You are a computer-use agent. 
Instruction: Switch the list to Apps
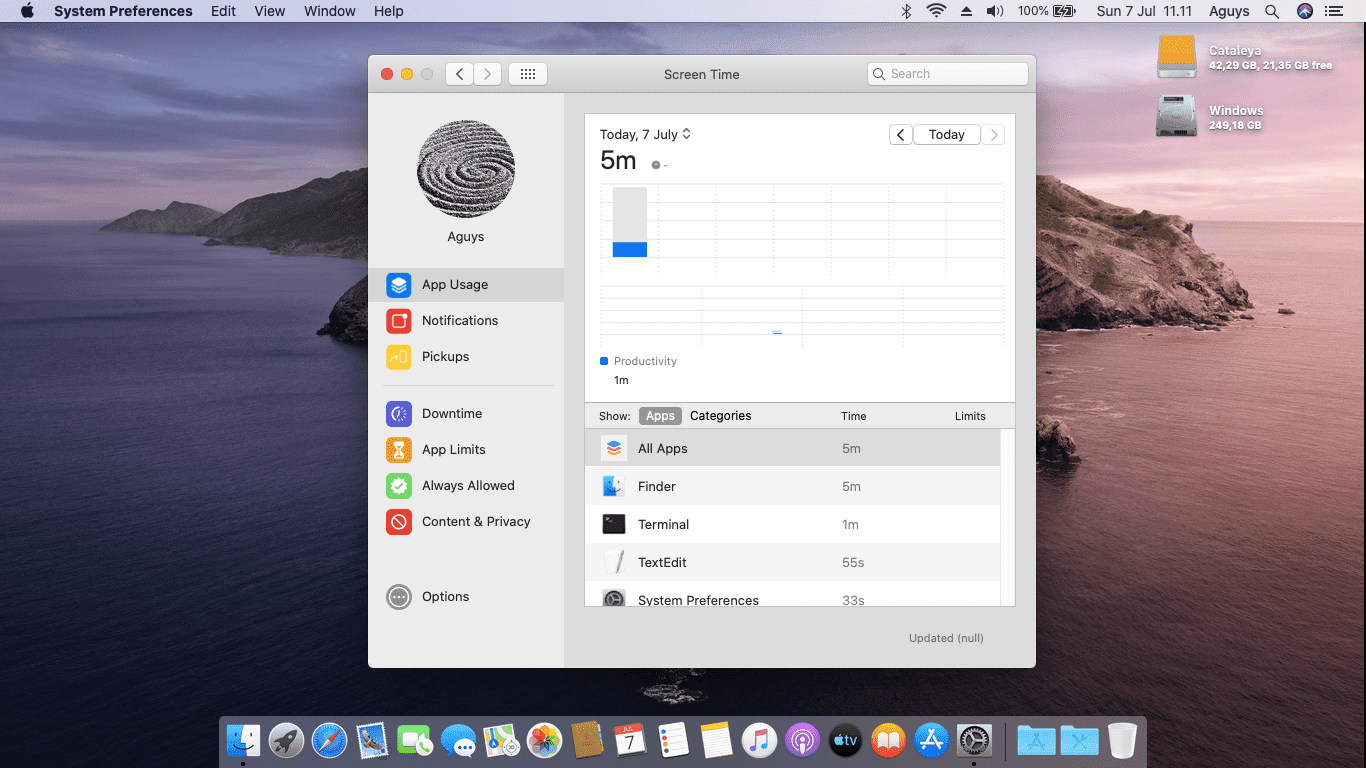click(x=660, y=416)
